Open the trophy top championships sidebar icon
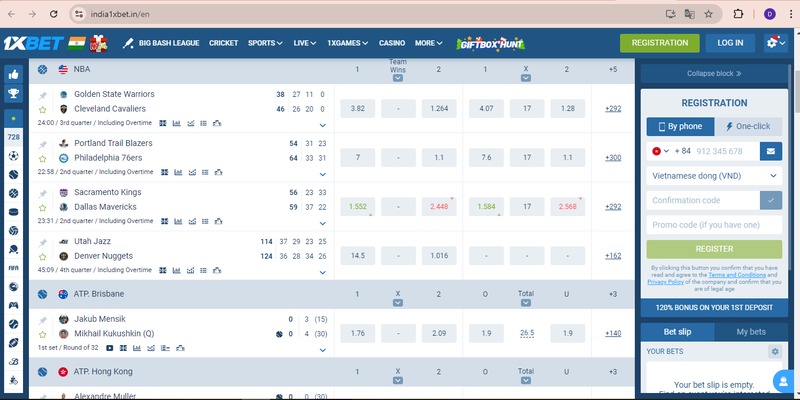This screenshot has width=800, height=400. tap(13, 93)
